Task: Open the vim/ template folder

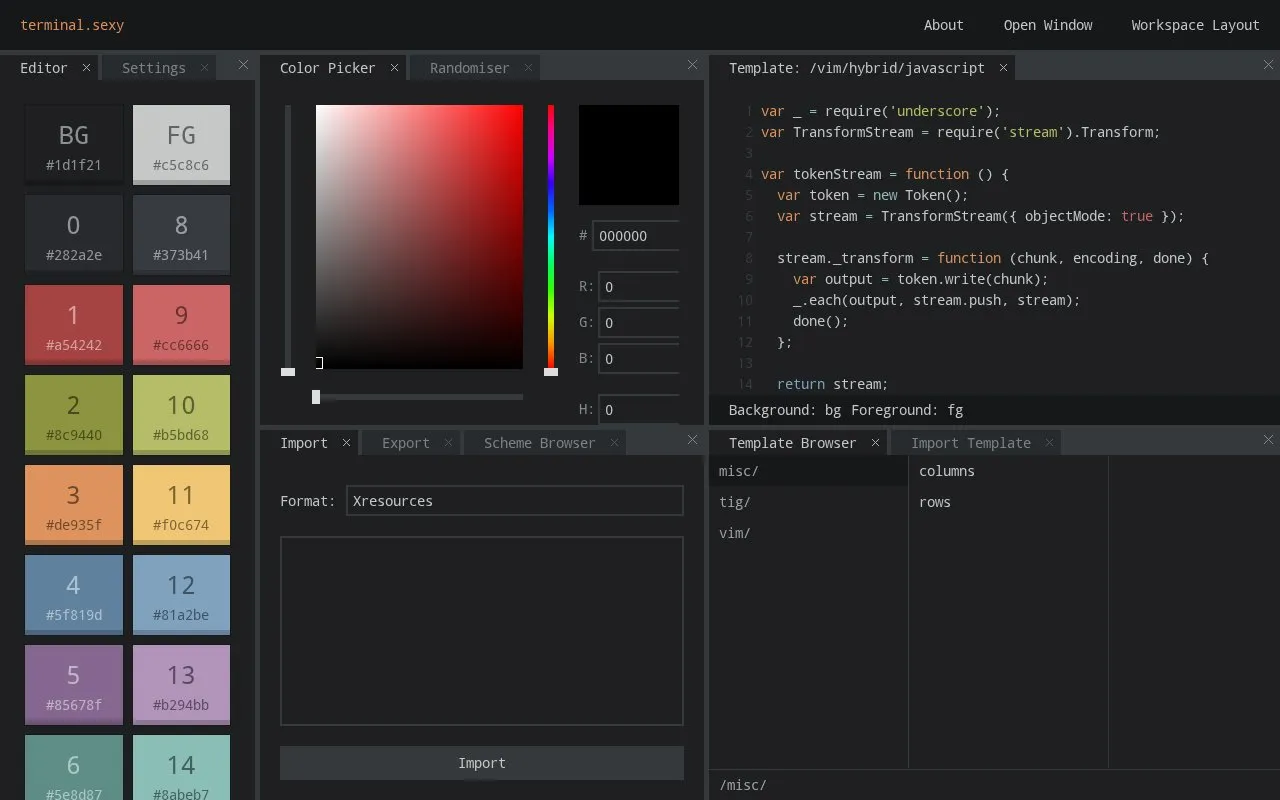Action: pos(808,533)
